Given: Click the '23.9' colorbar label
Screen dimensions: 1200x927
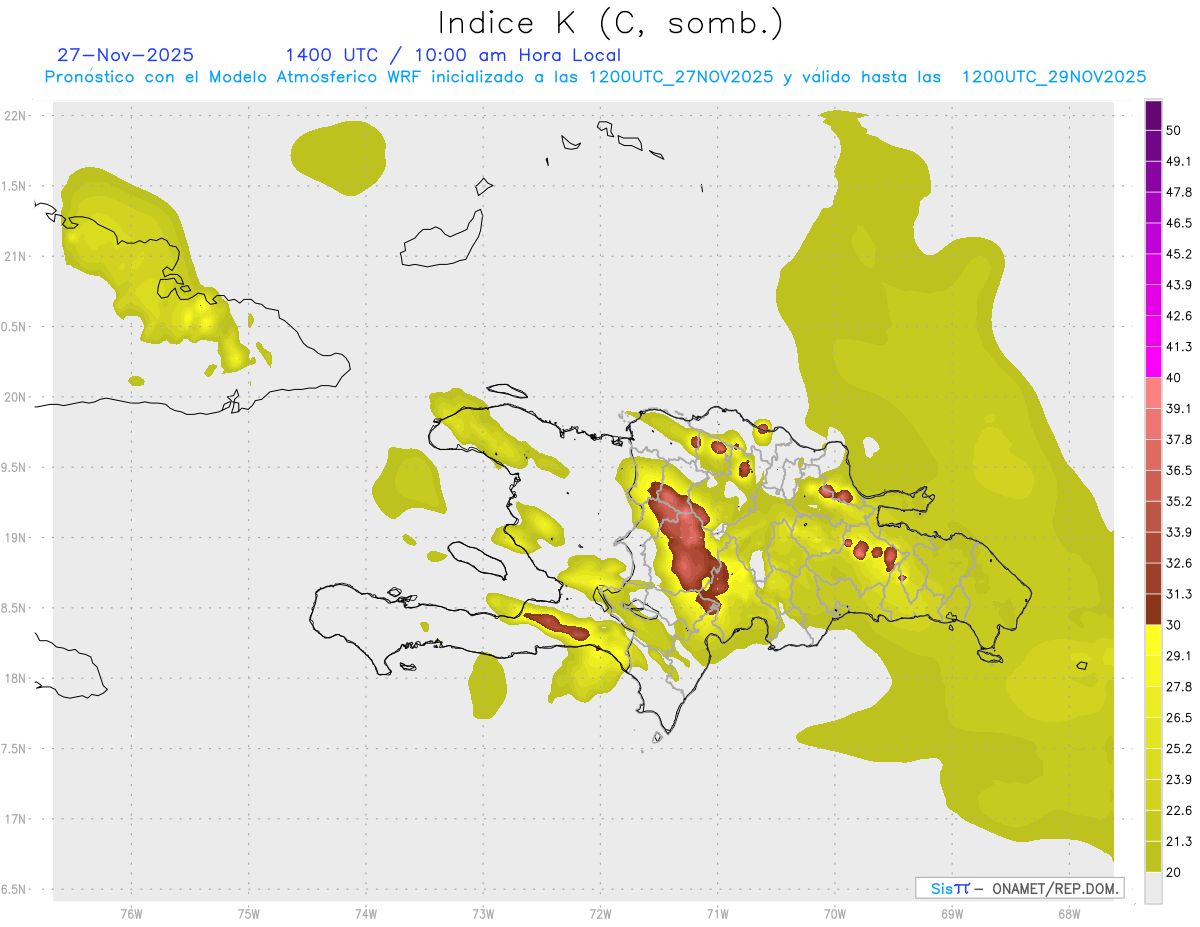Looking at the screenshot, I should [x=1179, y=779].
